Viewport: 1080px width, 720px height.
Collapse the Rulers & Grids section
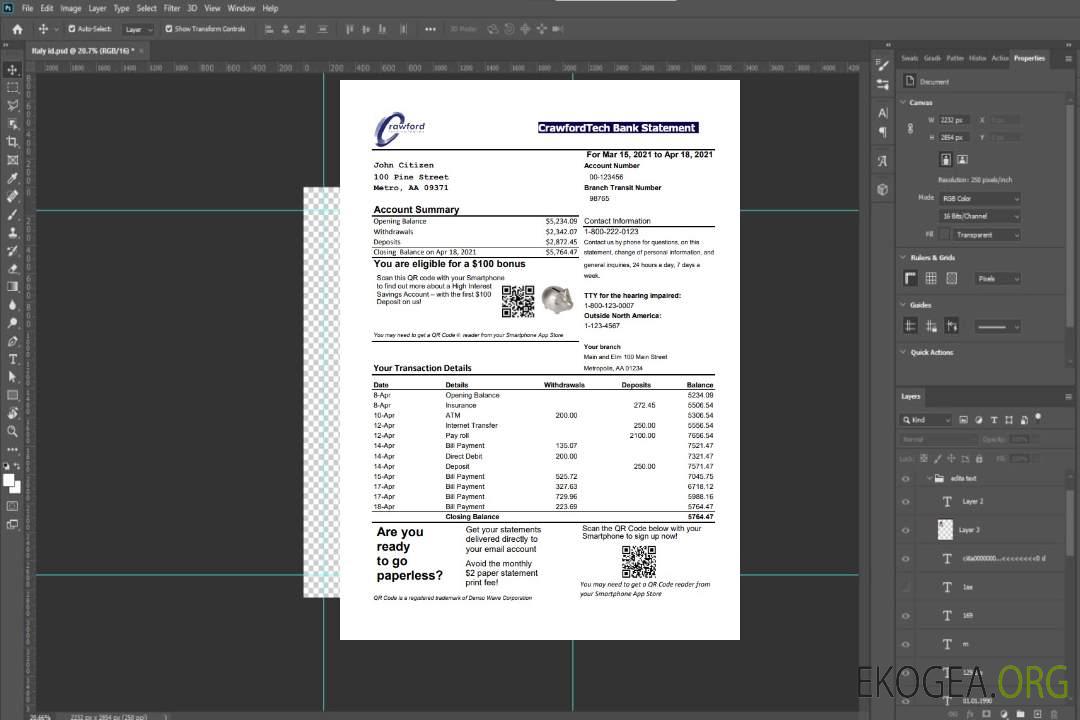coord(903,257)
